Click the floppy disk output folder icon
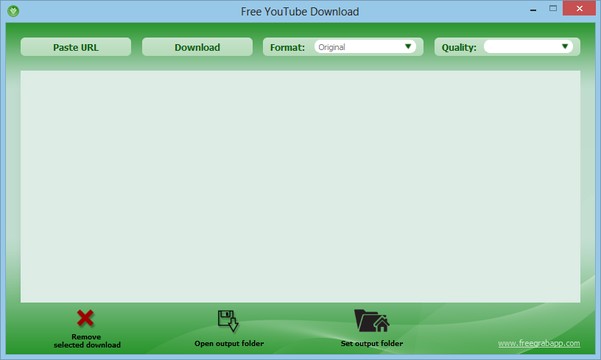The image size is (601, 360). click(x=228, y=321)
